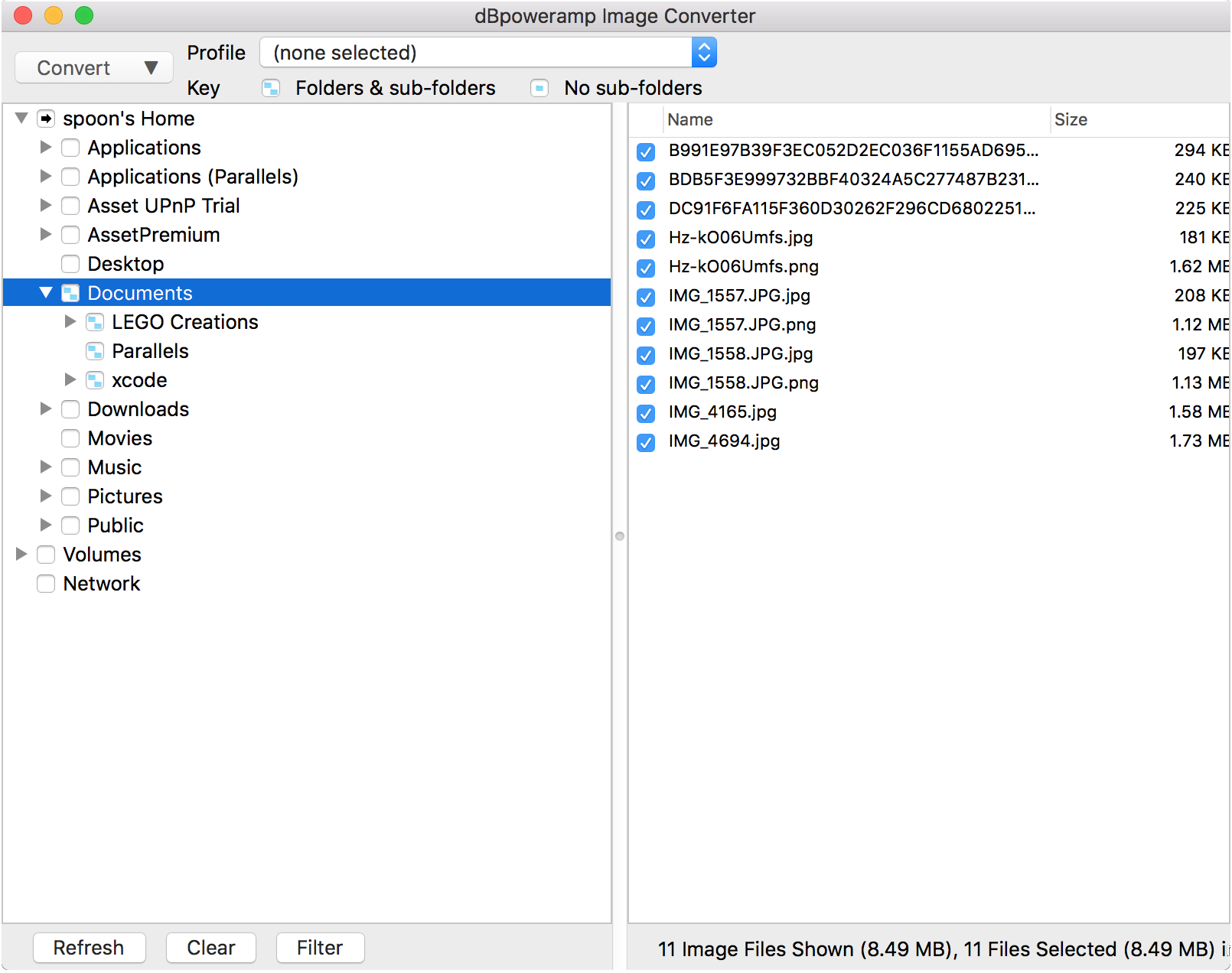
Task: Click the status bar file summary text
Action: pyautogui.click(x=943, y=949)
